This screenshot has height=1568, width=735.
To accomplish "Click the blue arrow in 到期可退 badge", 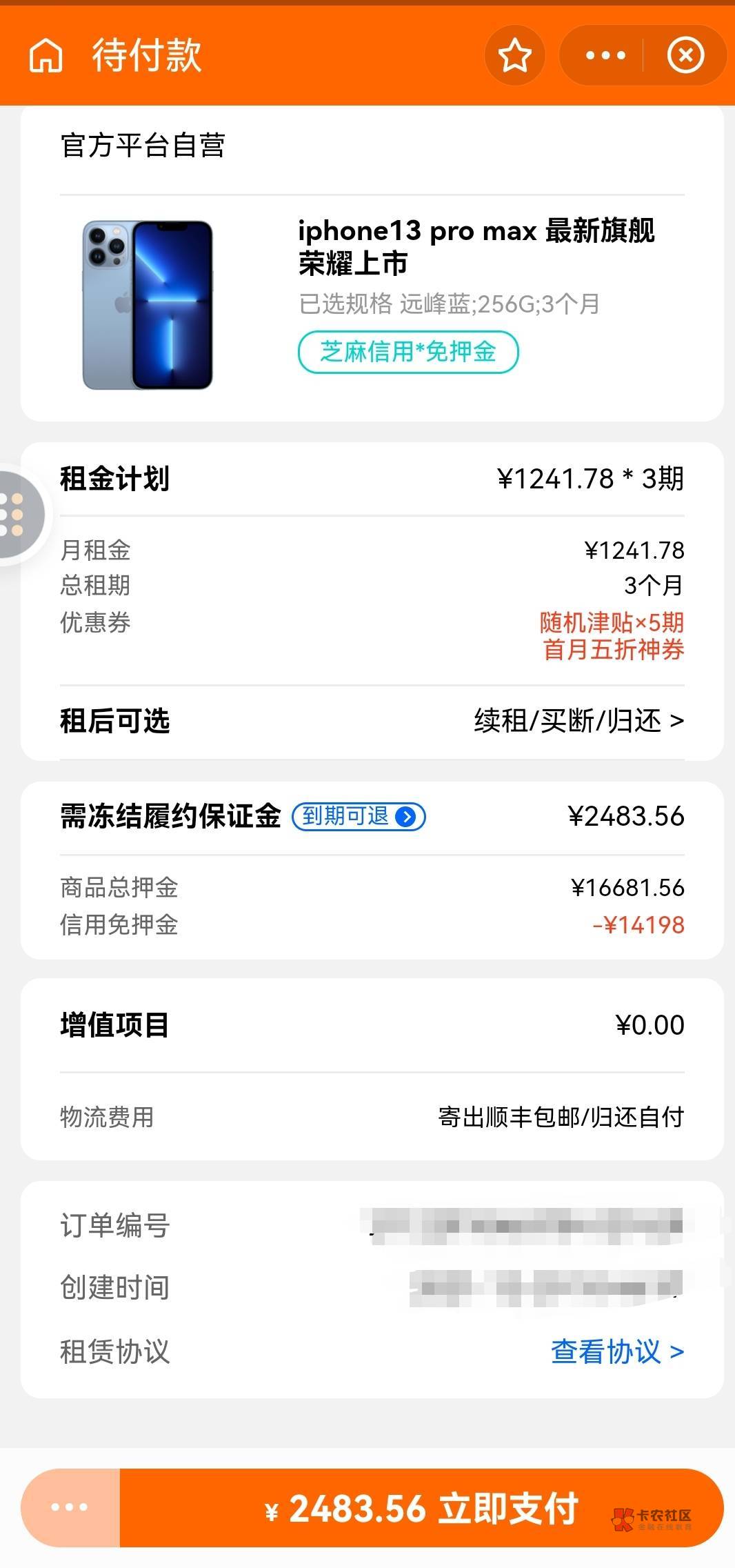I will click(407, 817).
